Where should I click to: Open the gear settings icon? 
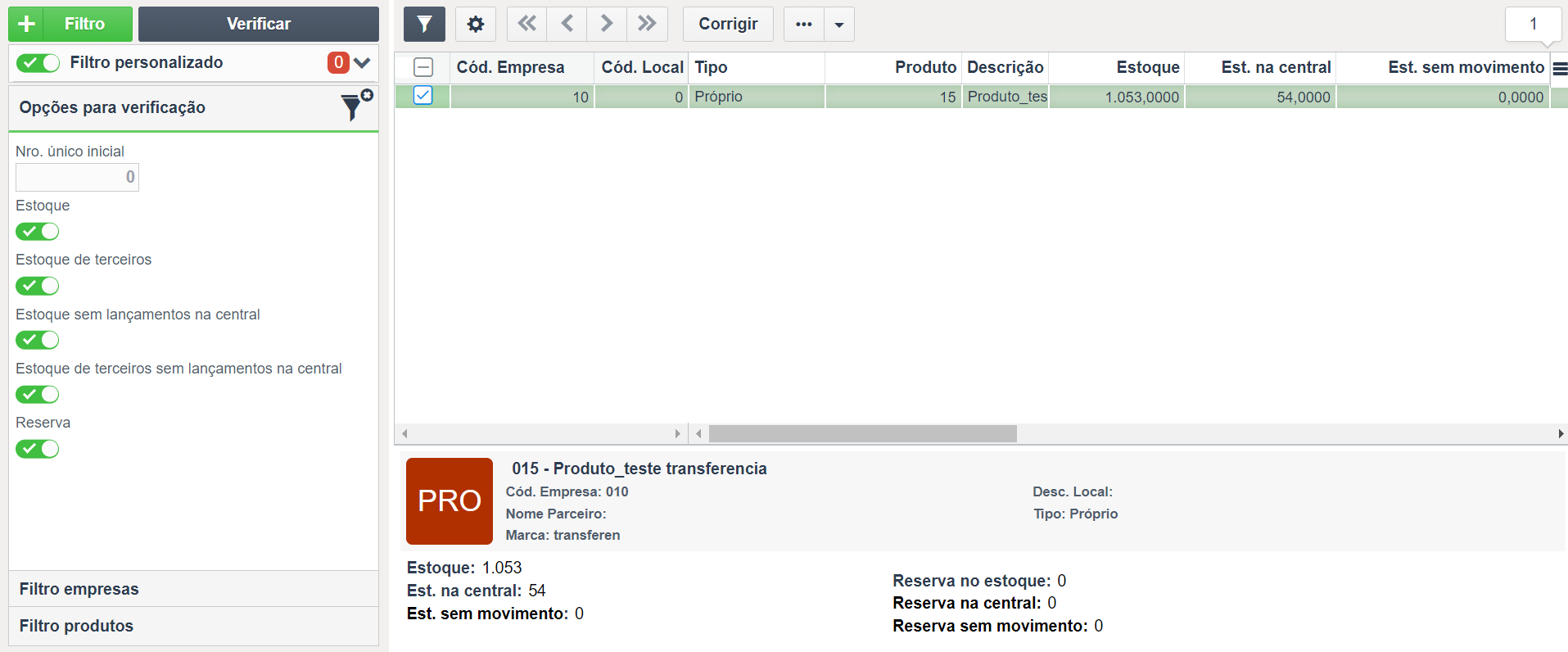476,25
